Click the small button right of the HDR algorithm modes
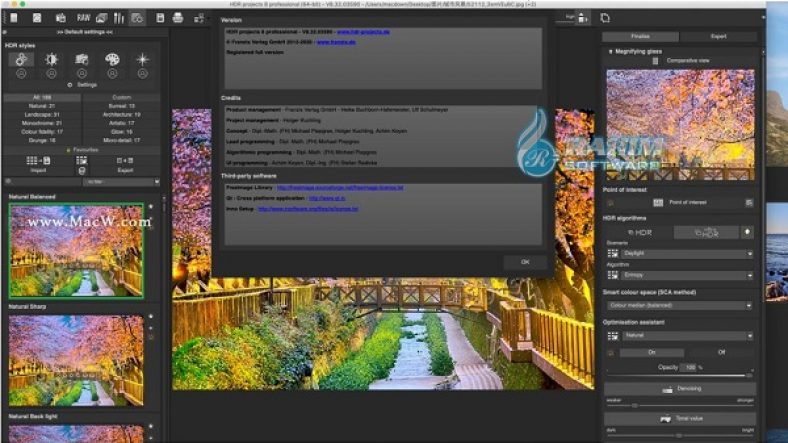The height and width of the screenshot is (443, 788). (x=747, y=232)
